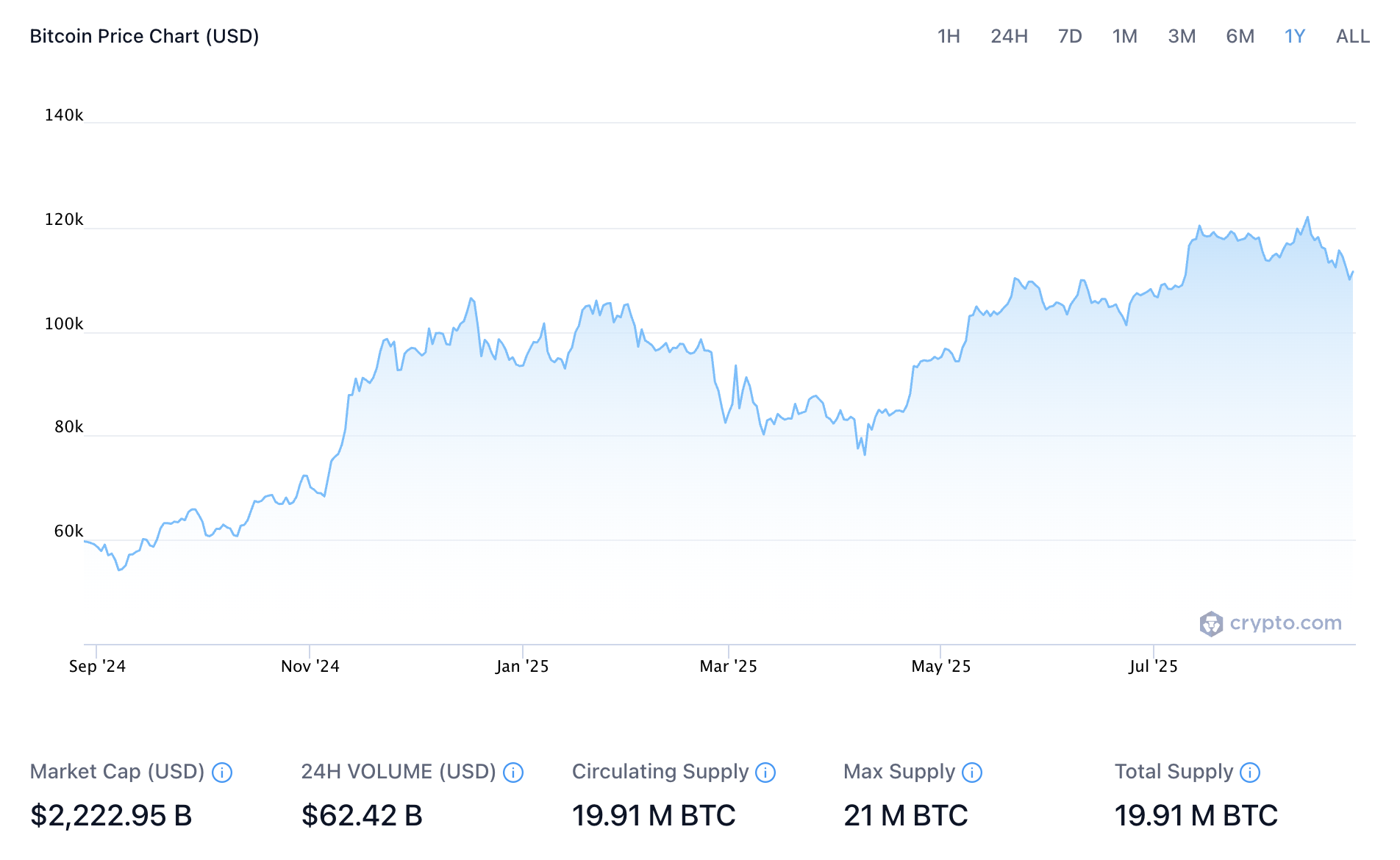
Task: Click the 100k price axis label
Action: (x=64, y=324)
